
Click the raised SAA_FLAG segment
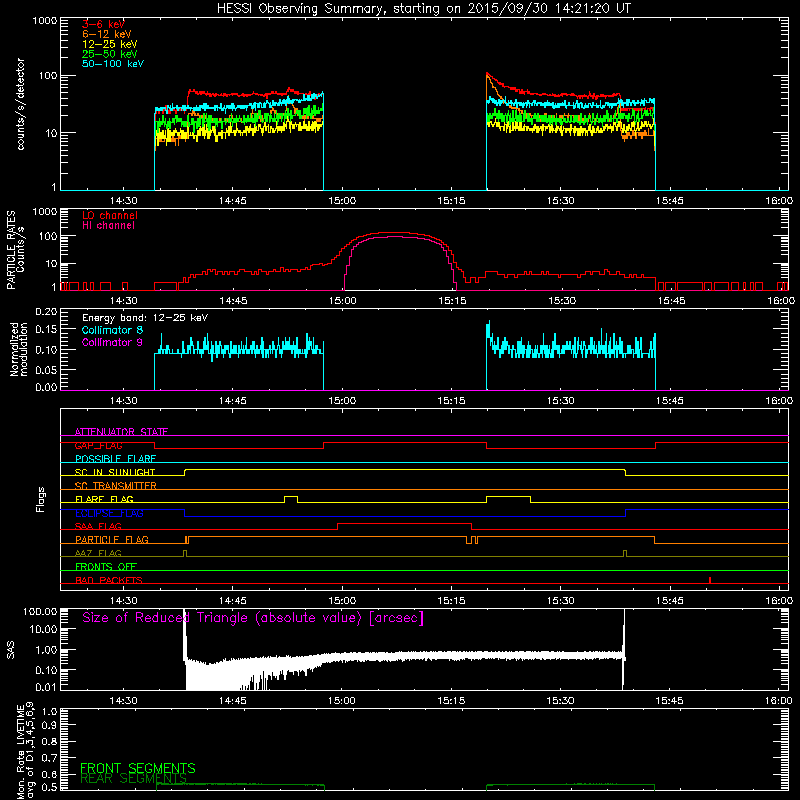[405, 523]
